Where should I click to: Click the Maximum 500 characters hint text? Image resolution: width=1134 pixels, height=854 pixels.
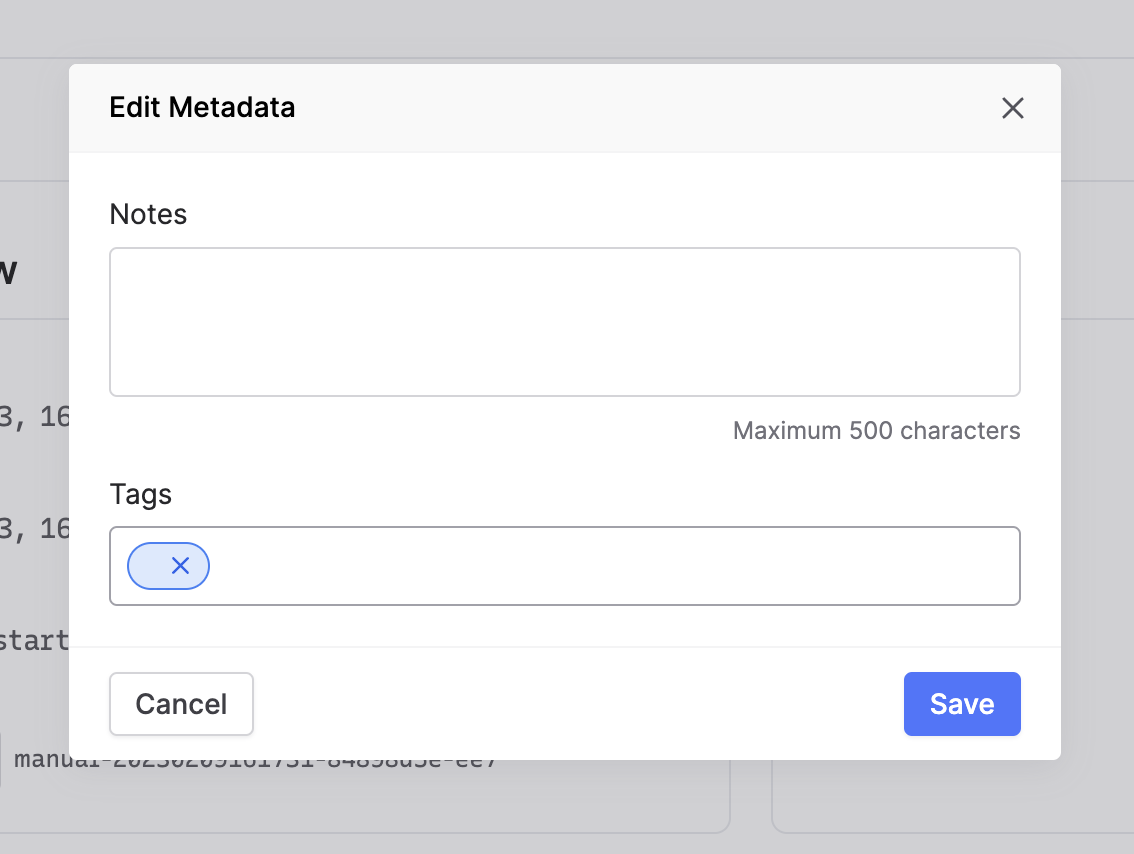[x=877, y=431]
